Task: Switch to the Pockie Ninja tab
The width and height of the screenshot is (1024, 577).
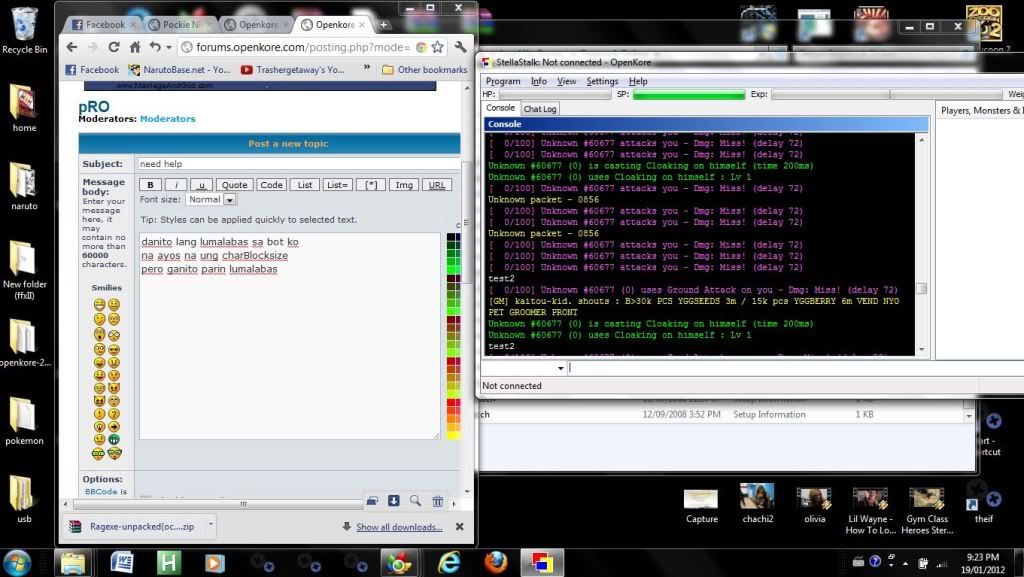Action: tap(180, 25)
